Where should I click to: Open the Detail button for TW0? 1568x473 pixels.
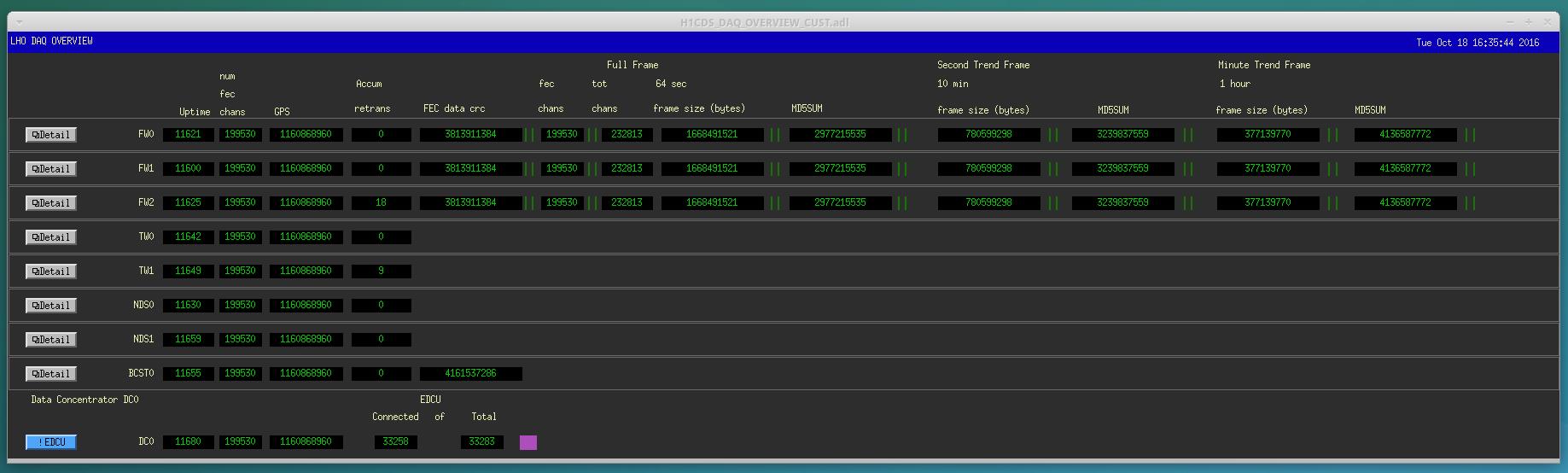tap(51, 237)
